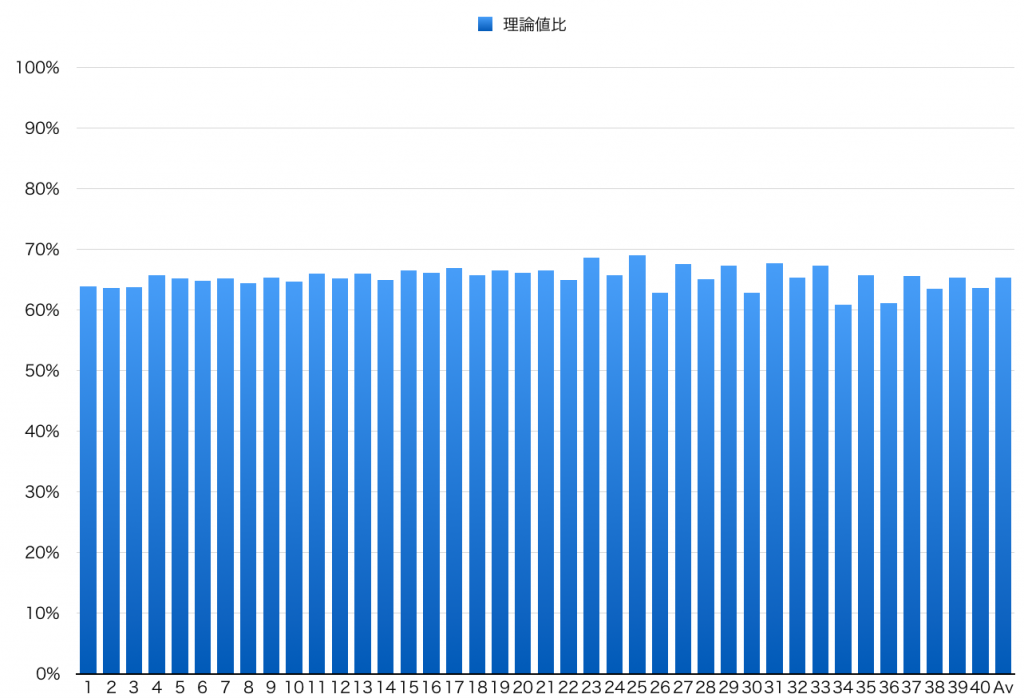The image size is (1024, 698).
Task: Select the bar above label 5
Action: click(x=180, y=475)
